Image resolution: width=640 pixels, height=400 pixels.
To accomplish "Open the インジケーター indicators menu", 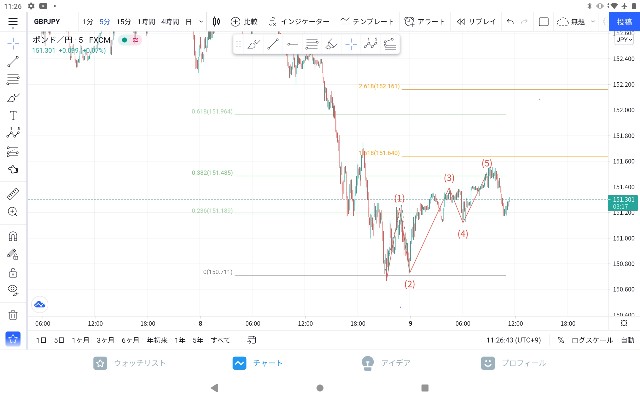I will pyautogui.click(x=299, y=22).
